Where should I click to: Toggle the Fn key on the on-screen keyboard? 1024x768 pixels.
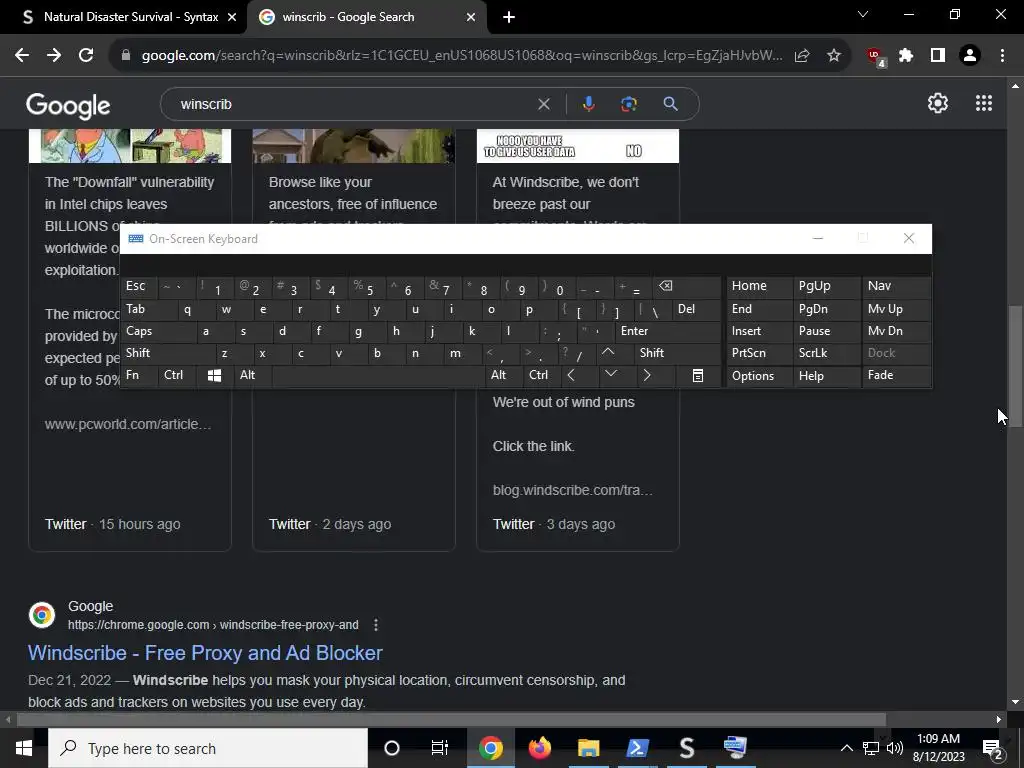click(x=139, y=376)
